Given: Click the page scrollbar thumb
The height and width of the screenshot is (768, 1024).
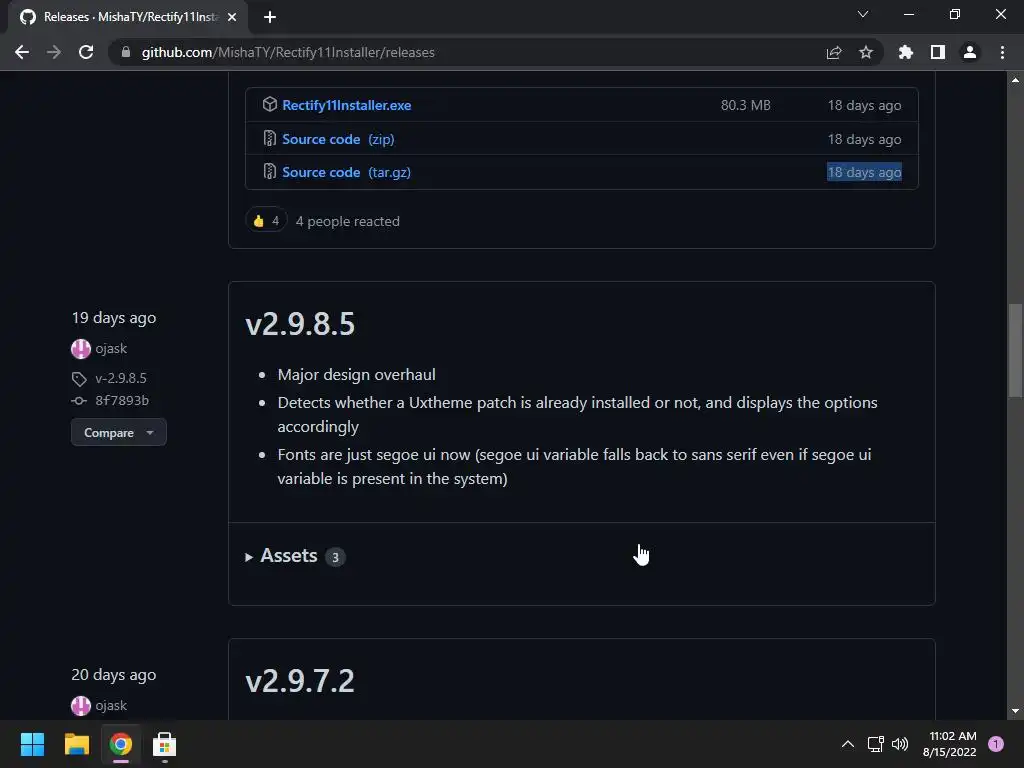Looking at the screenshot, I should pyautogui.click(x=1015, y=350).
